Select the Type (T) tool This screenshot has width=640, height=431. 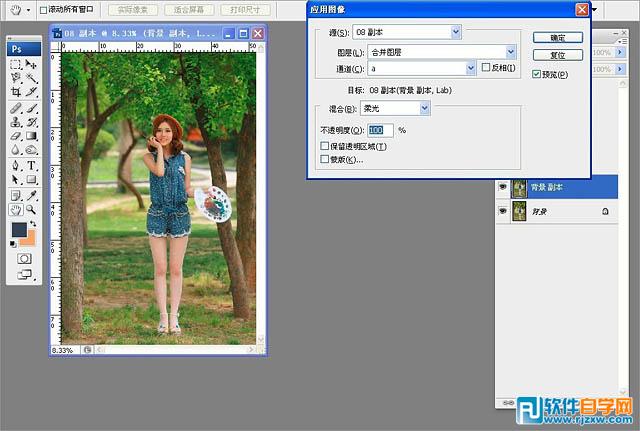click(x=31, y=165)
